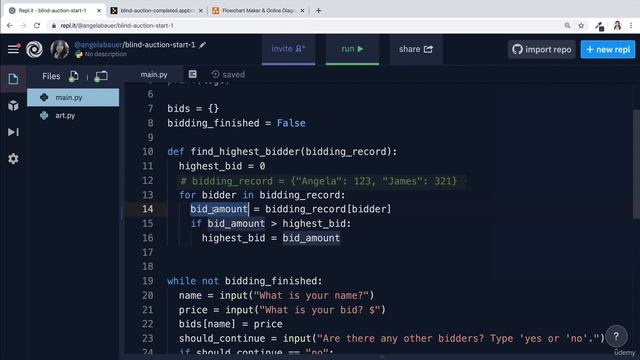Open the Repl.it hamburger menu

point(13,49)
